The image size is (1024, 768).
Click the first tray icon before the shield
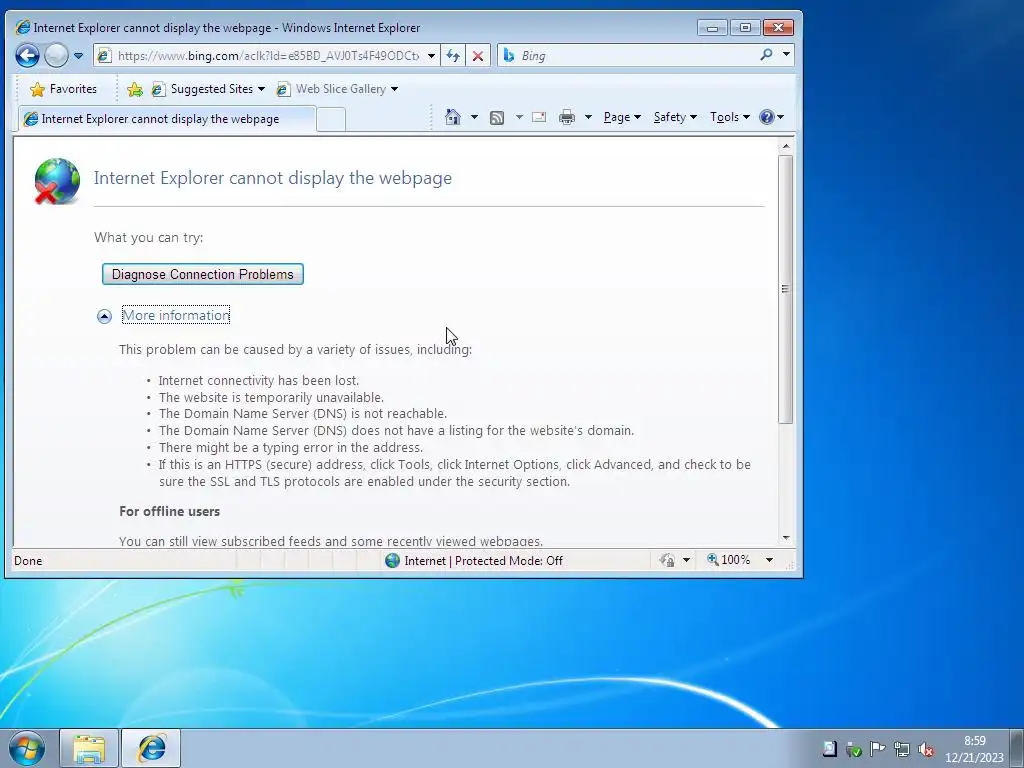tap(829, 749)
